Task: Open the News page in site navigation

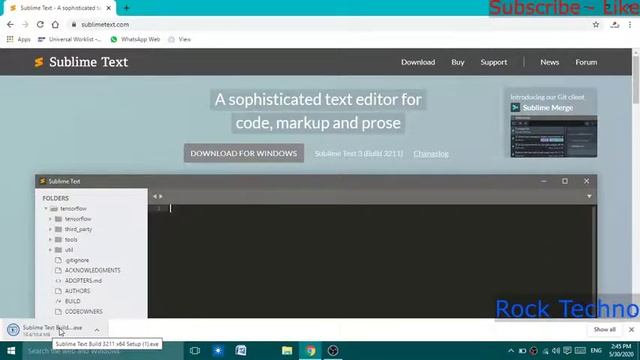Action: coord(549,62)
